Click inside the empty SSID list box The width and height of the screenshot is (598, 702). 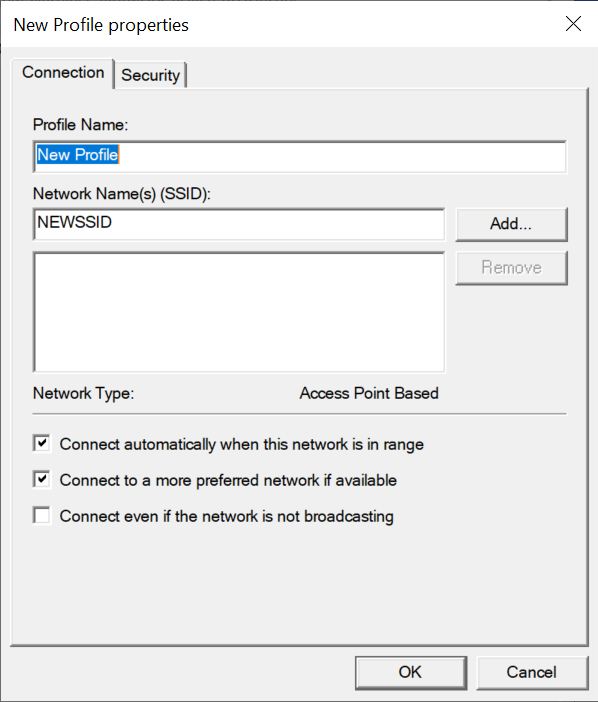click(239, 312)
